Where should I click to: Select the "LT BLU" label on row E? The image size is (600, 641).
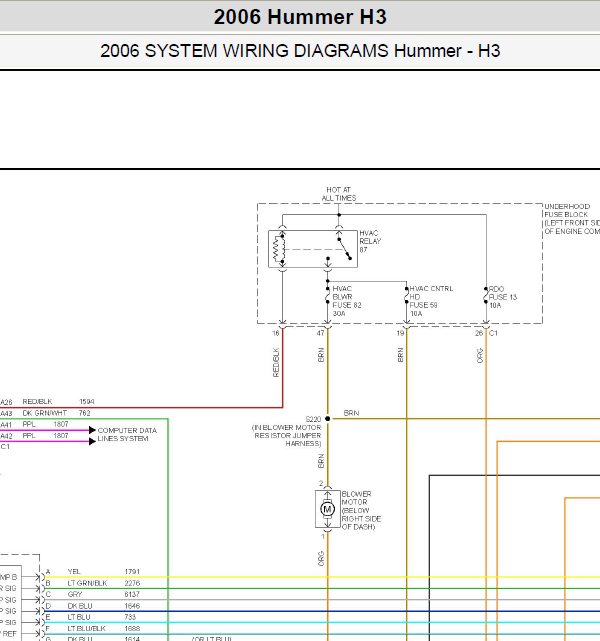pos(79,617)
